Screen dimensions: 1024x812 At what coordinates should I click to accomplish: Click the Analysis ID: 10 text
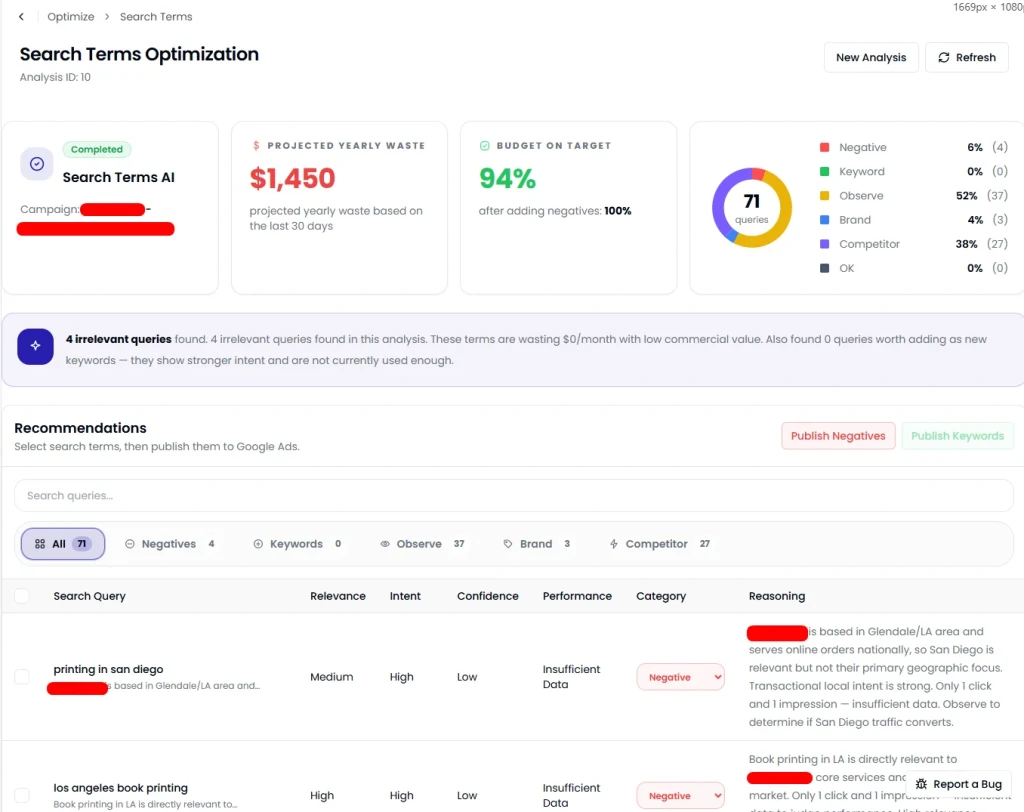(55, 77)
